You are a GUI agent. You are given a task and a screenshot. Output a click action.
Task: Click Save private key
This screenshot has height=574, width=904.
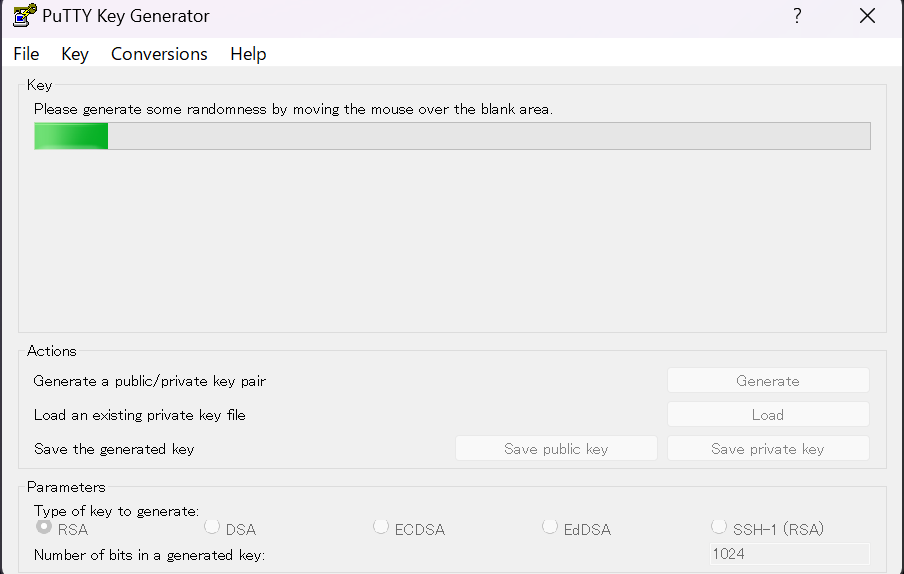point(768,449)
